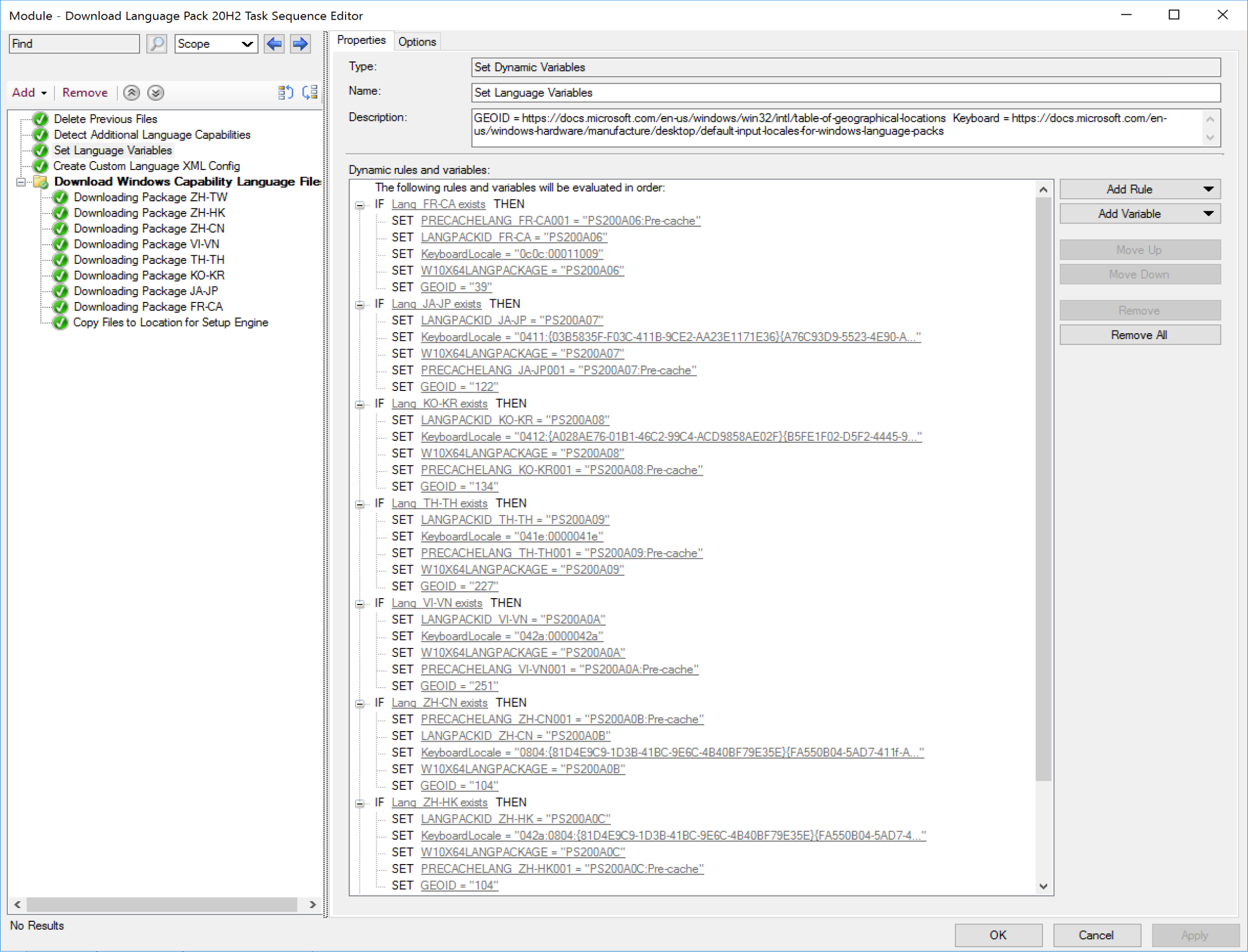Click the OK button
Image resolution: width=1248 pixels, height=952 pixels.
coord(998,935)
